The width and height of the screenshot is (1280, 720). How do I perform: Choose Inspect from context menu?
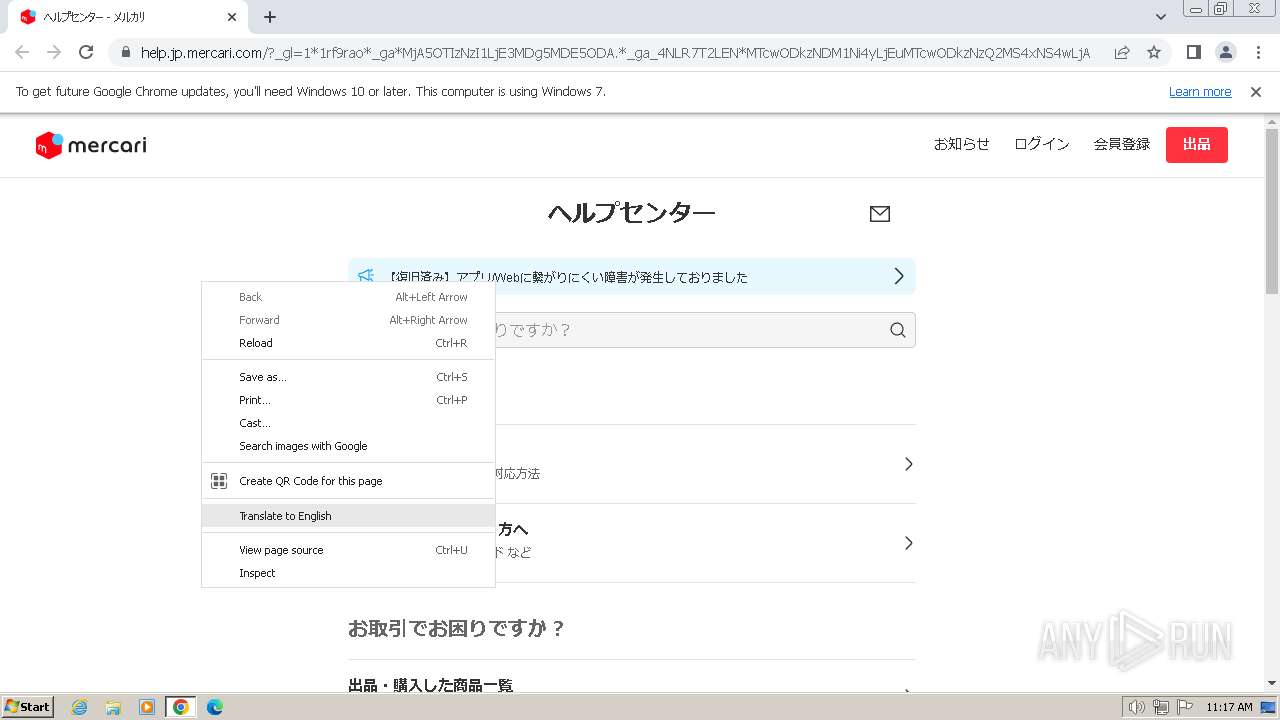click(x=348, y=573)
